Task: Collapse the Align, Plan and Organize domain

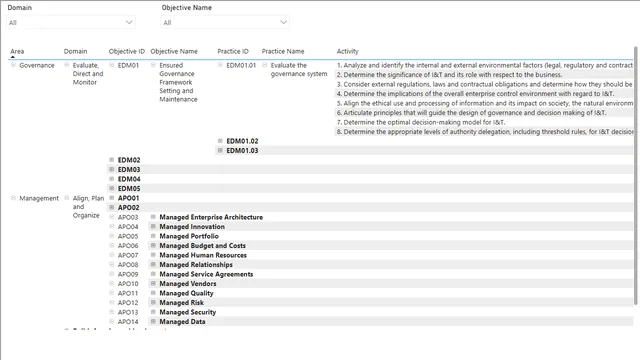Action: pos(67,198)
